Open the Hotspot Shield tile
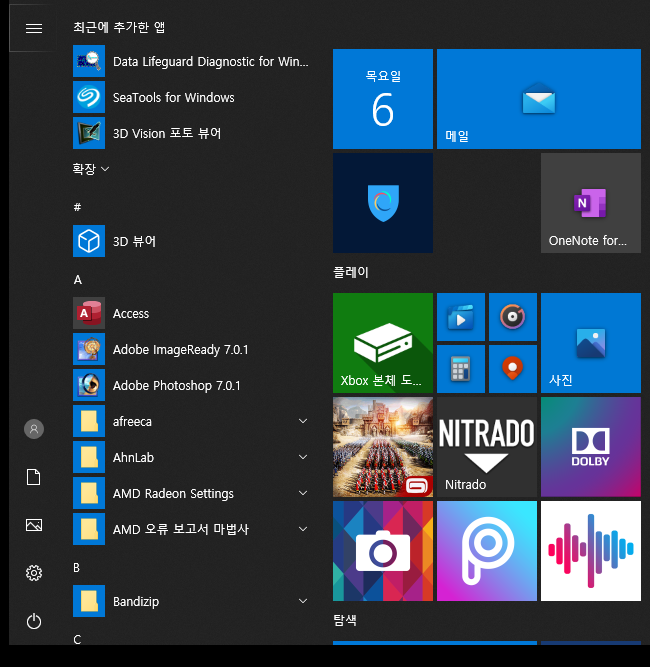The width and height of the screenshot is (650, 667). 383,203
